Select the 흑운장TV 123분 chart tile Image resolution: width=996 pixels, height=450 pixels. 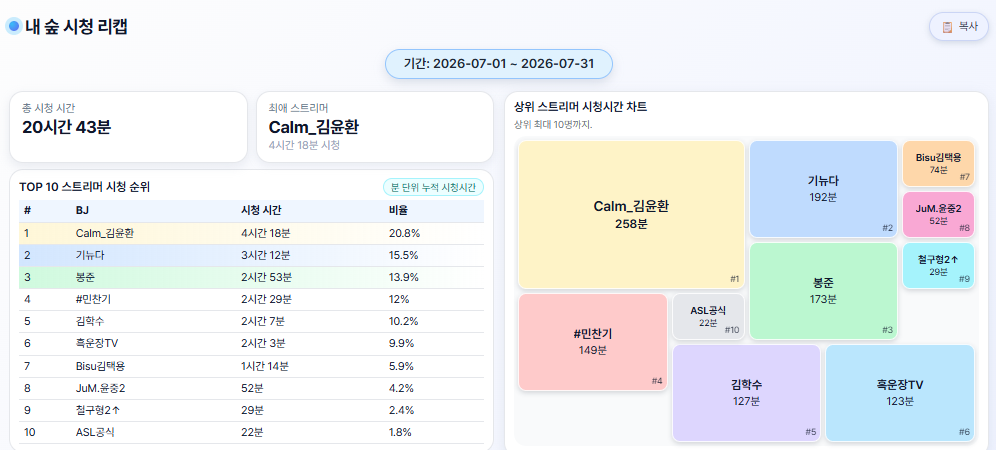click(900, 393)
